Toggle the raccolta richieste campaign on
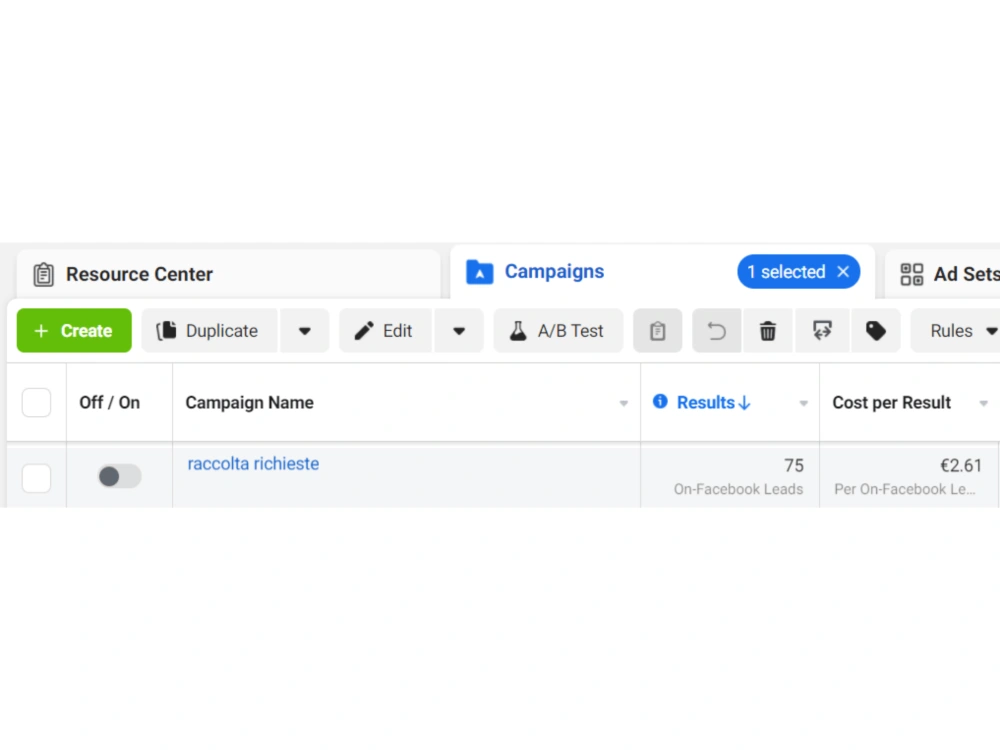 [119, 476]
